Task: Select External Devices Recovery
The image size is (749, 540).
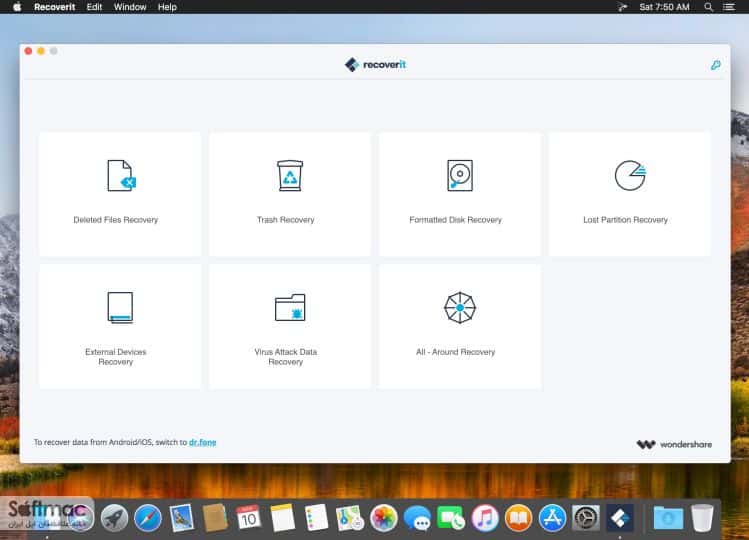Action: (x=120, y=326)
